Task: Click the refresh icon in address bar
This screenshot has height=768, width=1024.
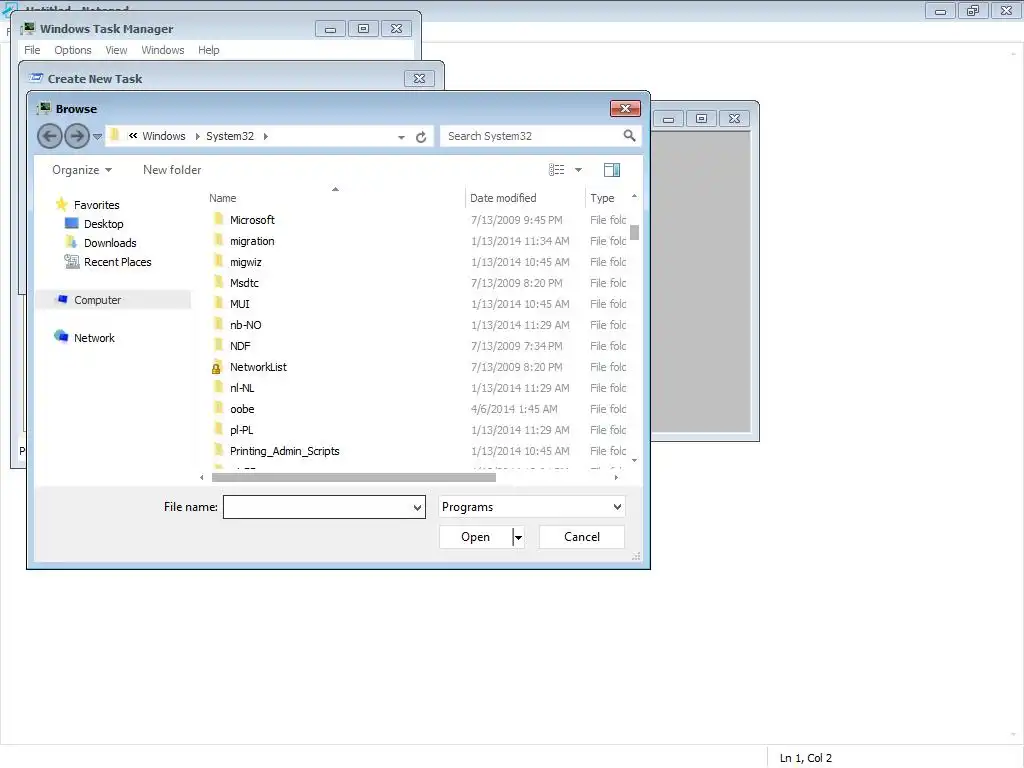Action: [421, 136]
